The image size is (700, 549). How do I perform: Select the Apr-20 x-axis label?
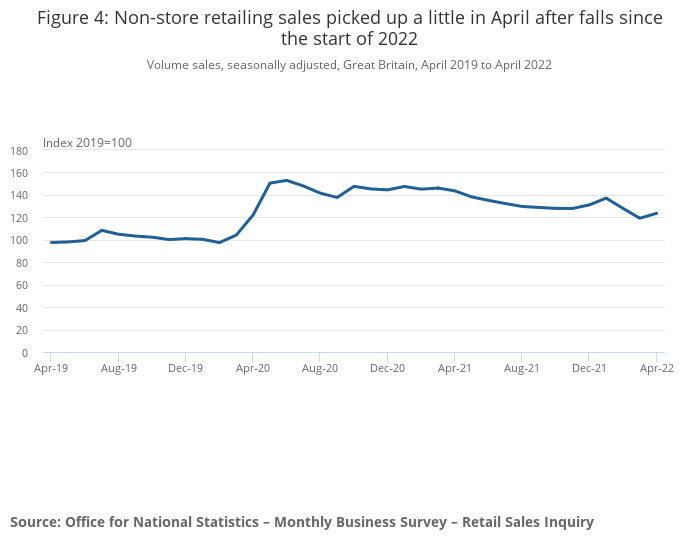(x=252, y=368)
